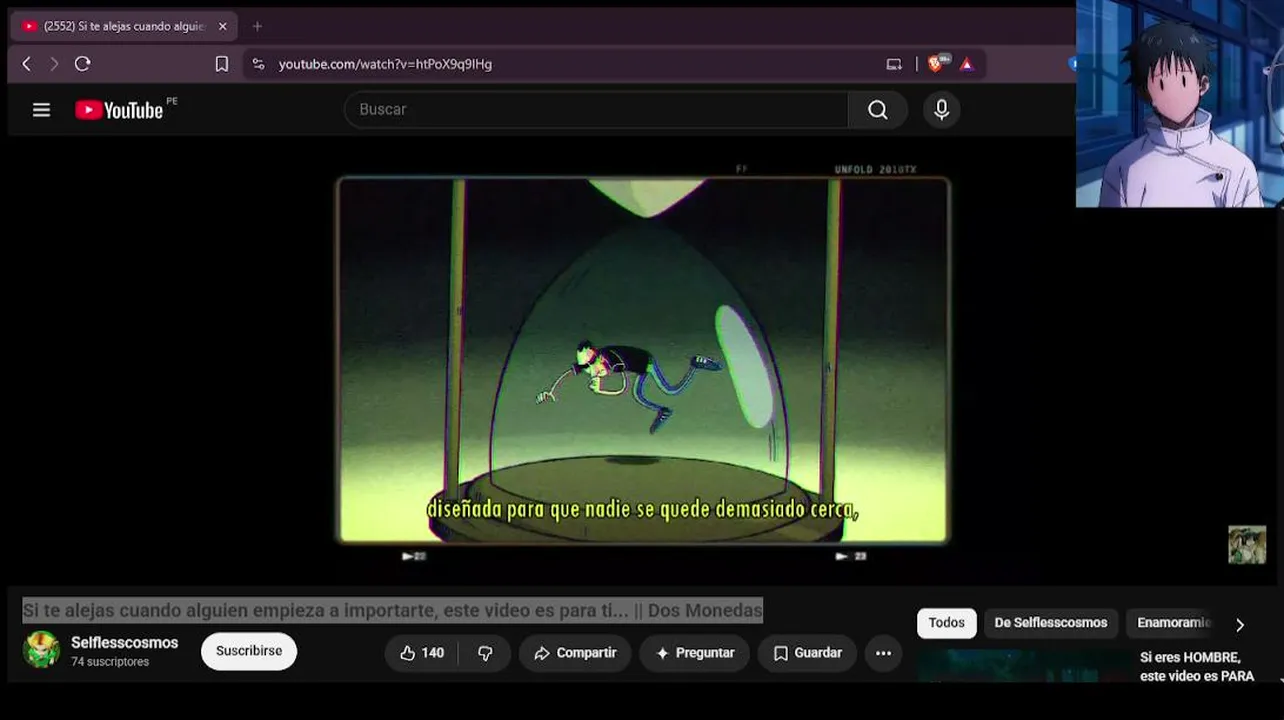1284x720 pixels.
Task: Open the Si eres HOMBRE recommended video
Action: click(1197, 667)
